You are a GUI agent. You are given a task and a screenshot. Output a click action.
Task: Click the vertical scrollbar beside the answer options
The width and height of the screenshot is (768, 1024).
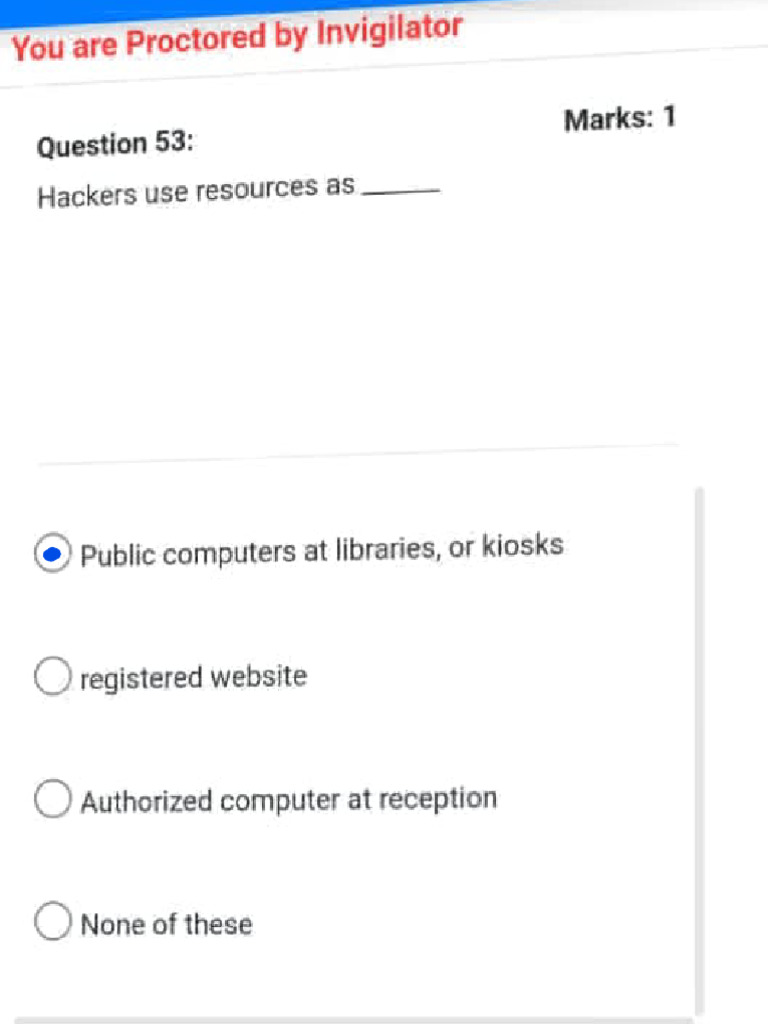coord(699,750)
